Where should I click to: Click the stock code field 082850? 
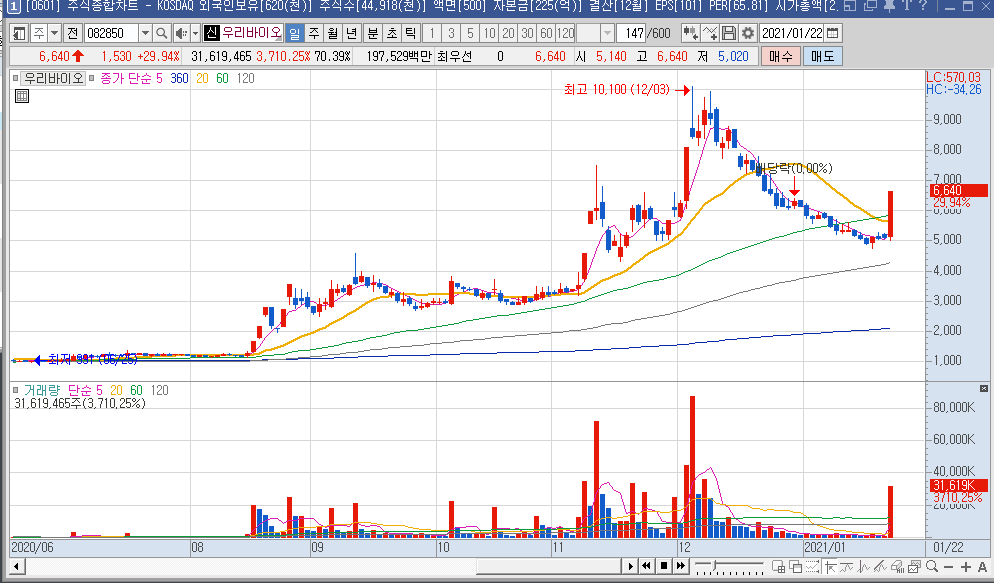click(x=111, y=33)
